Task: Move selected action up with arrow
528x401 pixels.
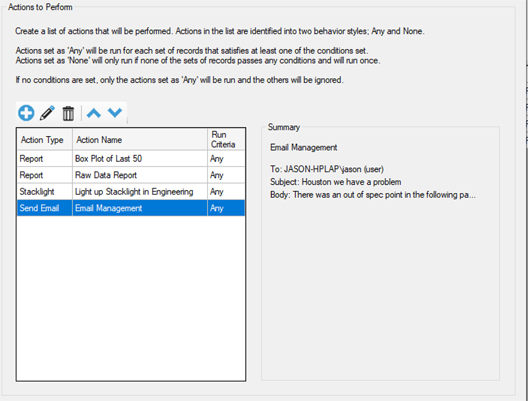Action: (x=94, y=113)
